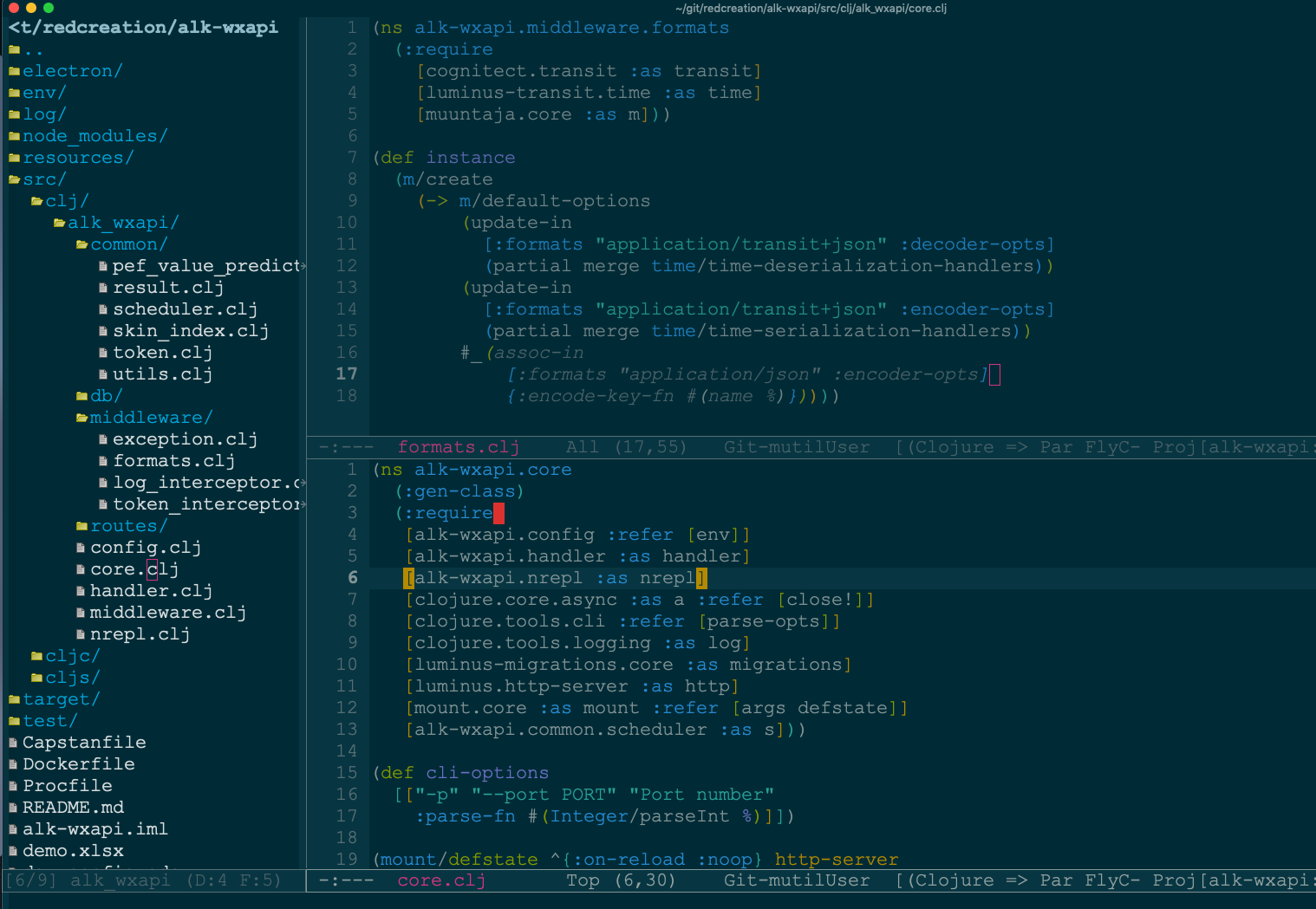This screenshot has height=909, width=1316.
Task: Click file icon next to skin_index.clj
Action: coord(104,331)
